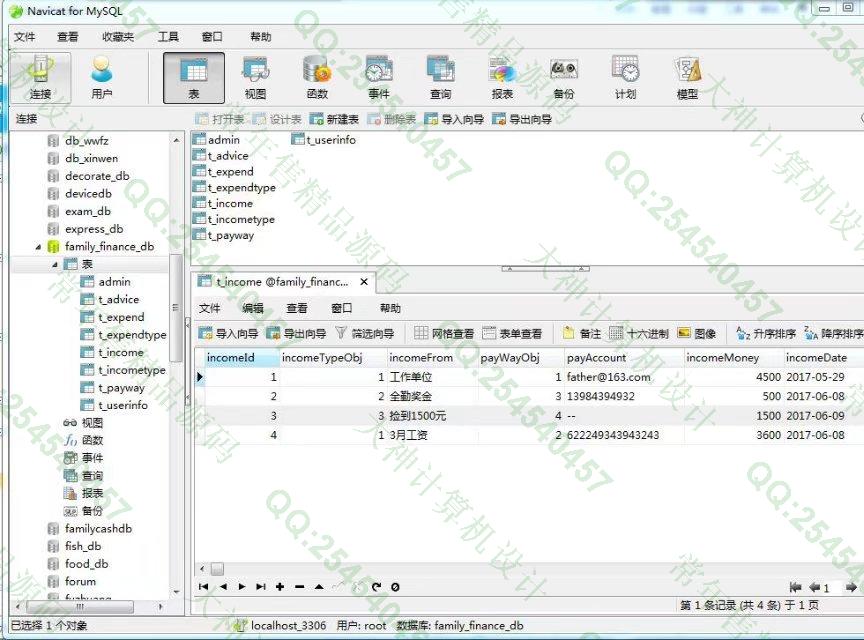Open the main 文件 menu
864x640 pixels.
click(25, 37)
